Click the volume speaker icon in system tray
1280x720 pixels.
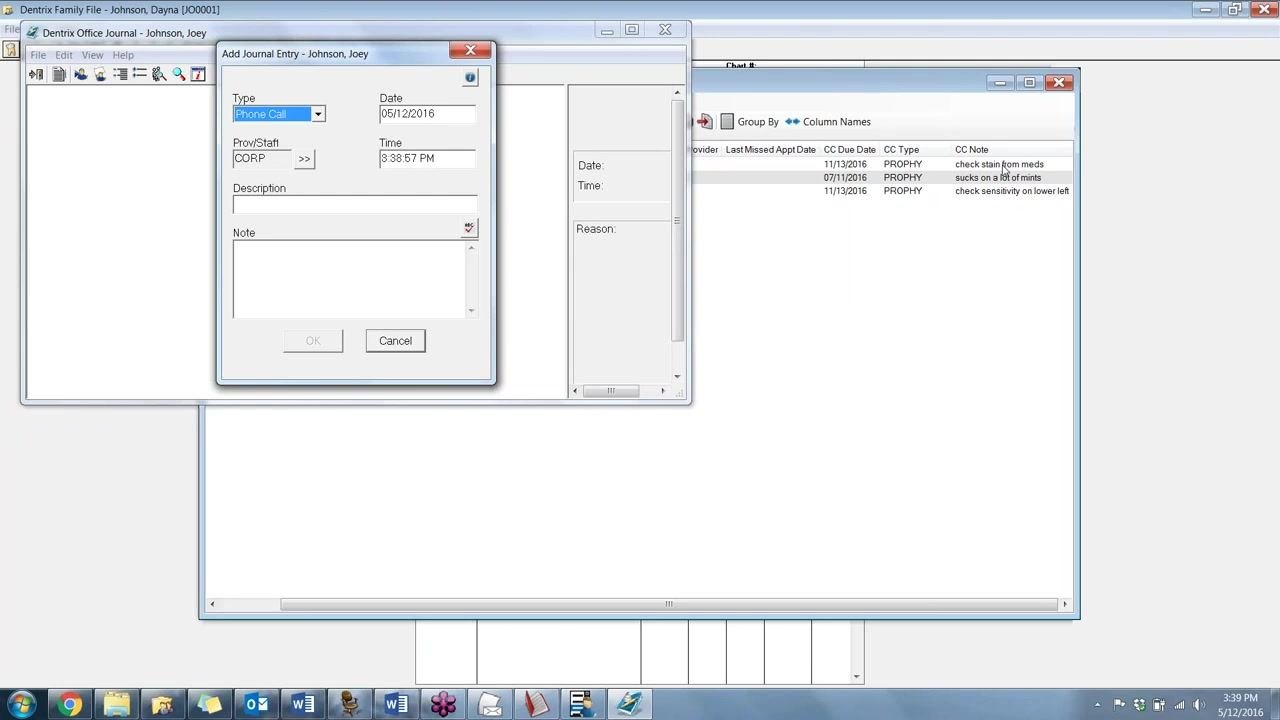(1199, 705)
